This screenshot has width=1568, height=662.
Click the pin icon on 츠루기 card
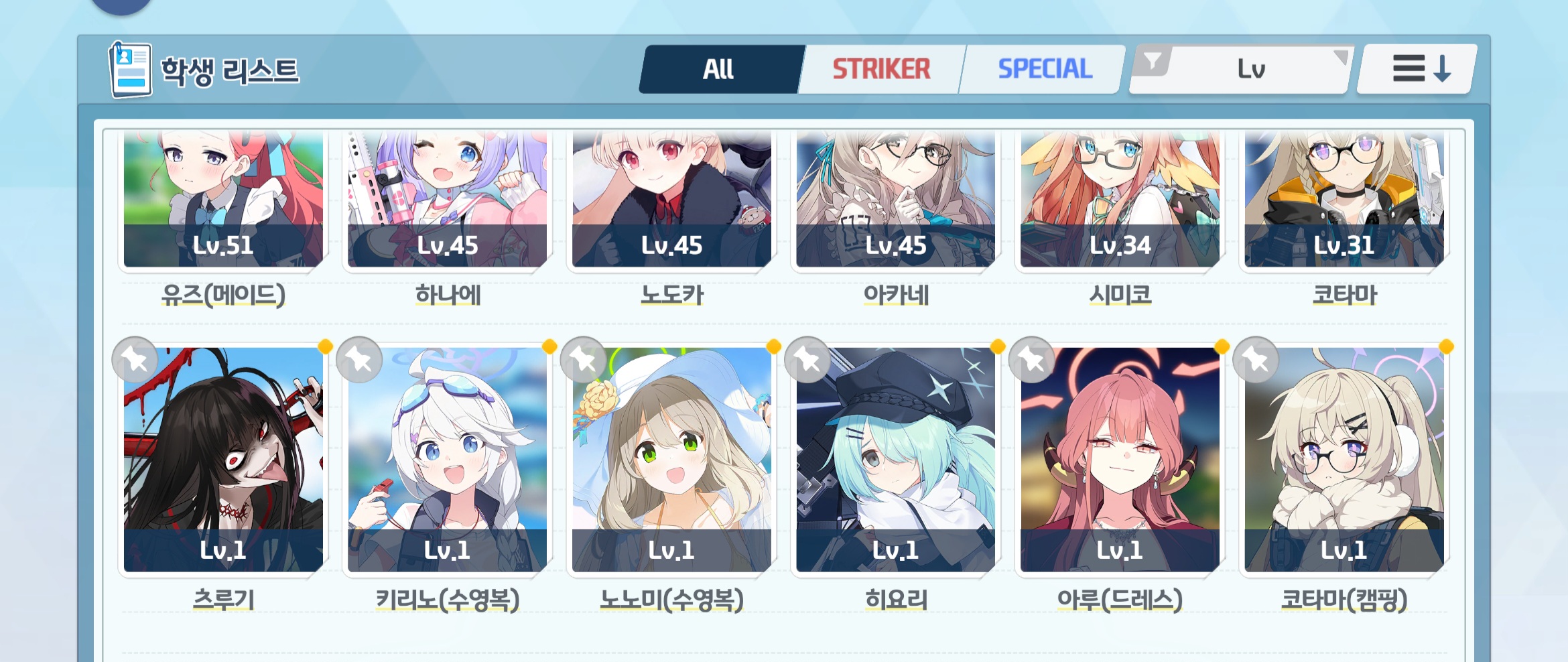pyautogui.click(x=135, y=360)
